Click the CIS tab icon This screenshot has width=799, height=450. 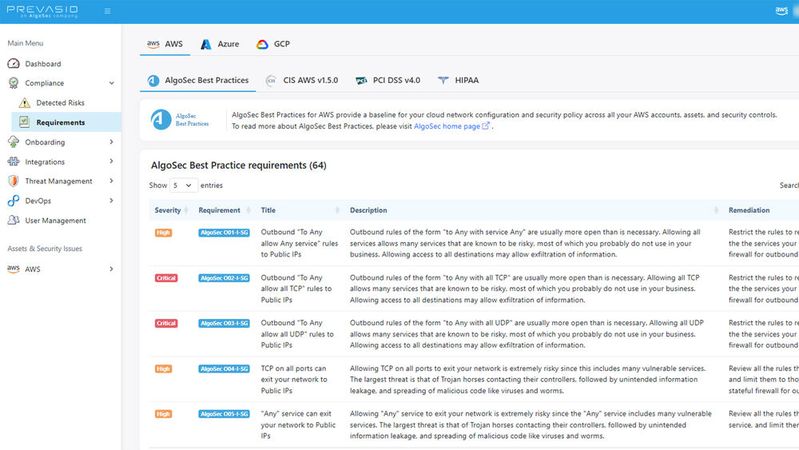click(271, 81)
